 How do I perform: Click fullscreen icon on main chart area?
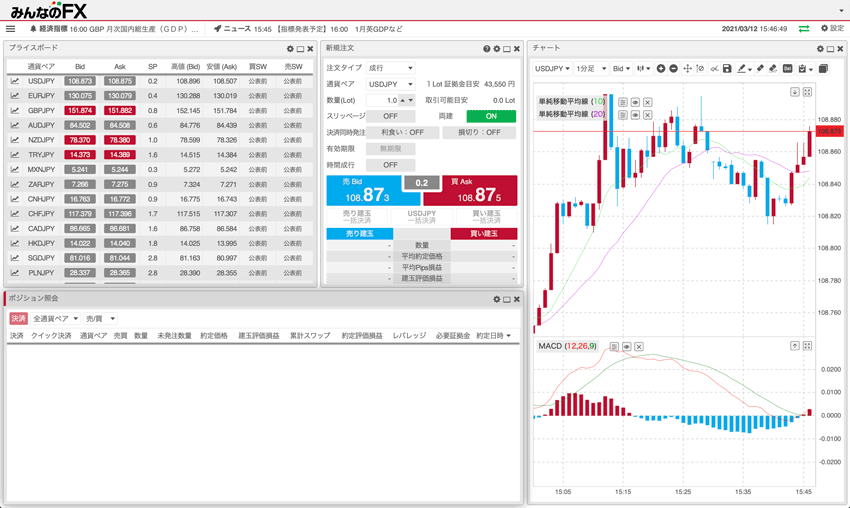click(807, 92)
